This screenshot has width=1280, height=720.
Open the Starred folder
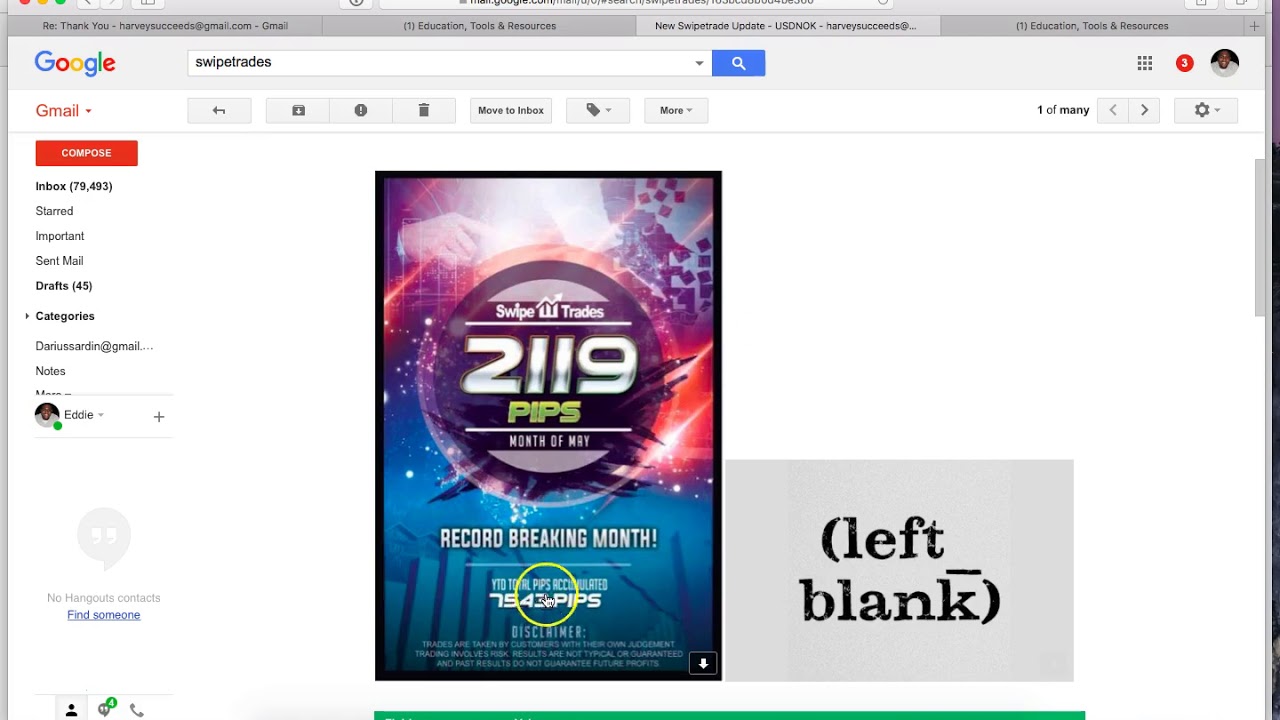point(54,211)
